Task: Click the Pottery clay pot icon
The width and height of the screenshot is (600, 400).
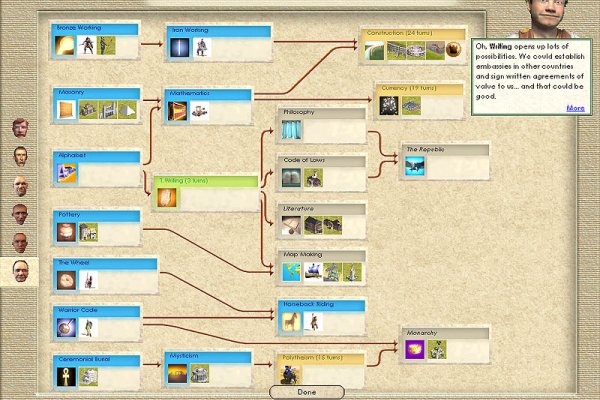Action: pos(66,232)
